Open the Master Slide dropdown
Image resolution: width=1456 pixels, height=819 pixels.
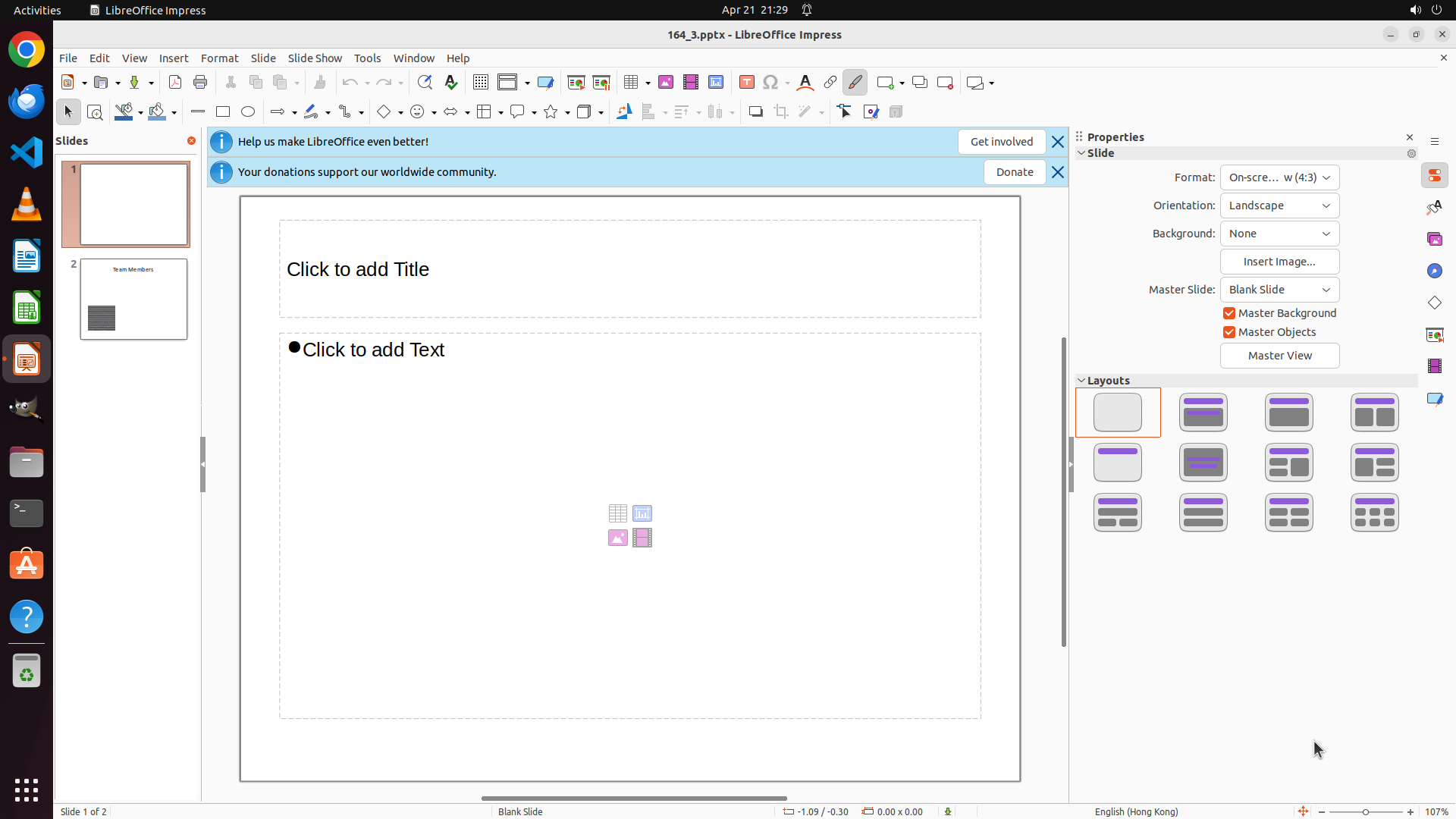[1279, 290]
